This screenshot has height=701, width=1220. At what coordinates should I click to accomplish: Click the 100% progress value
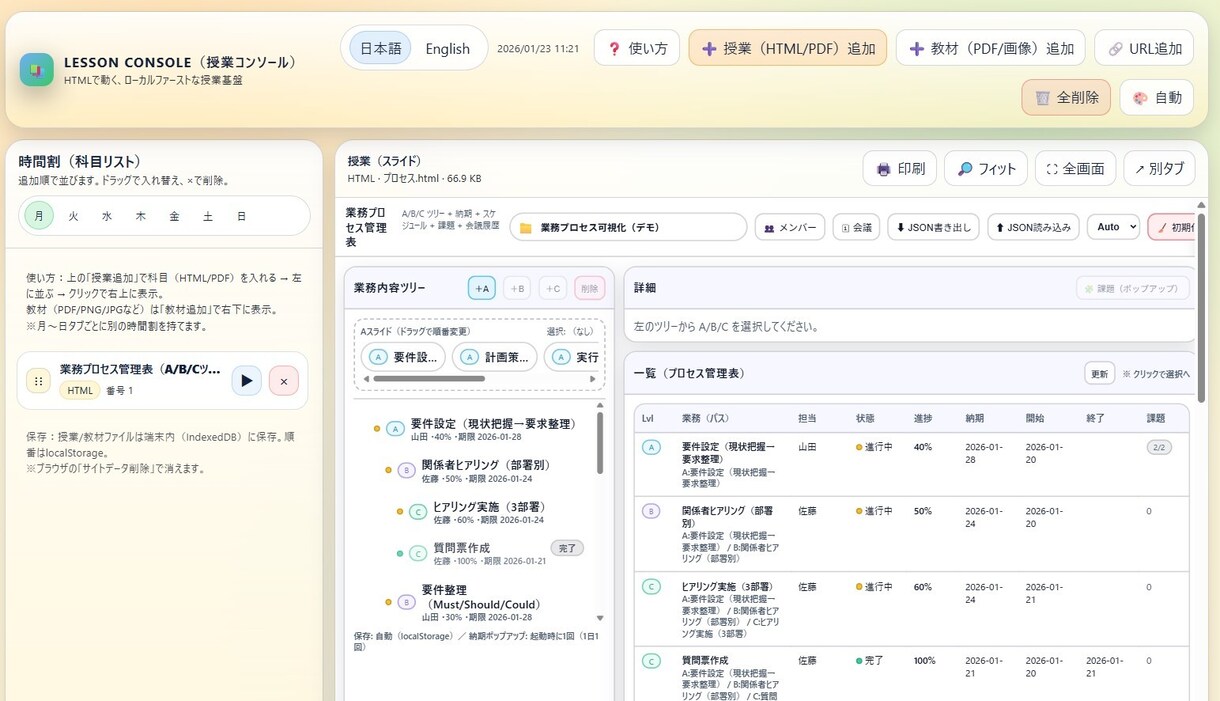pyautogui.click(x=925, y=661)
